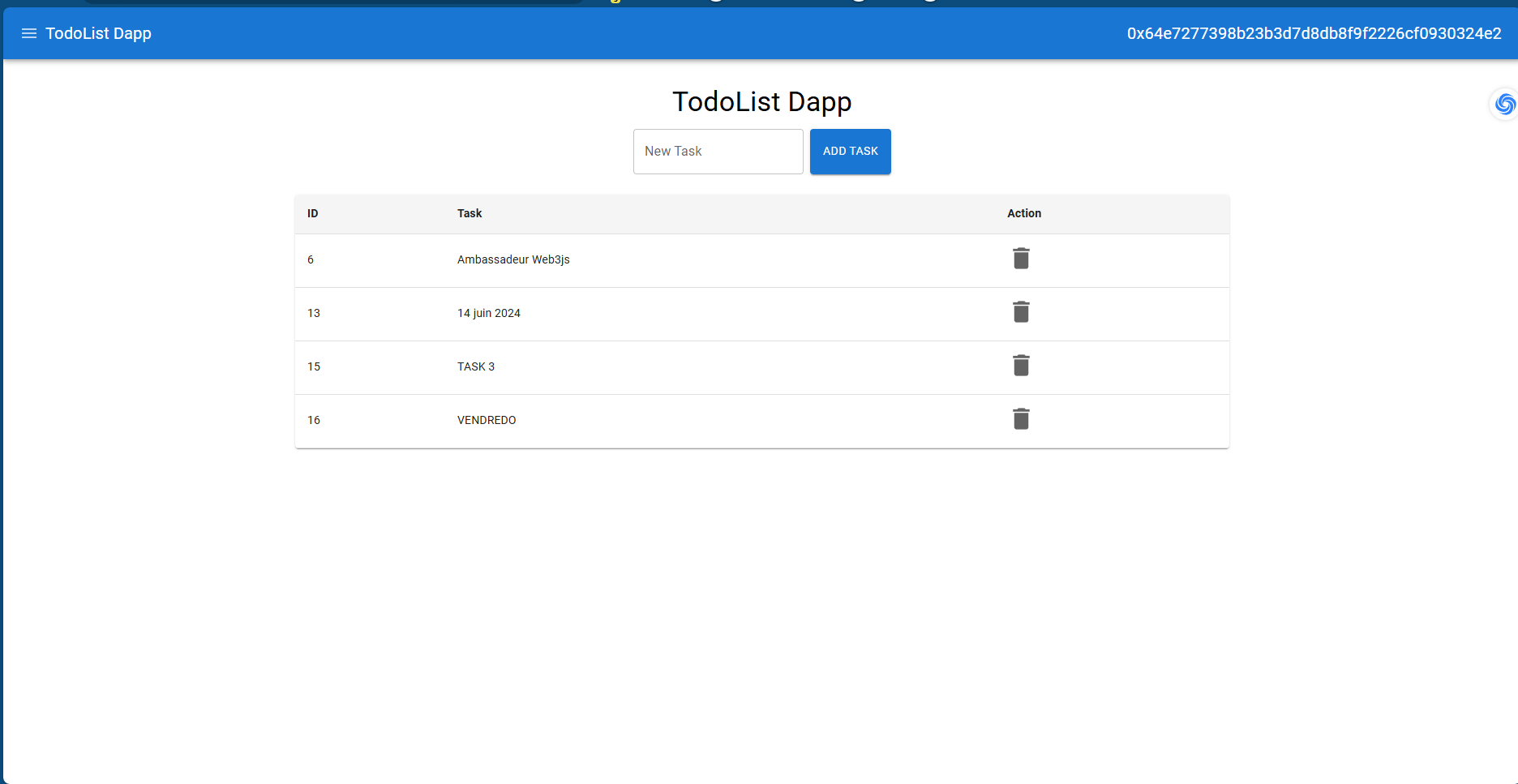
Task: Select the wallet address in the header
Action: tap(1314, 33)
